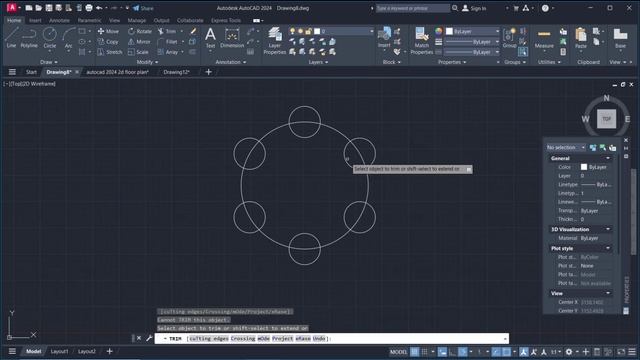
Task: Click the Dimension tool
Action: tap(232, 38)
